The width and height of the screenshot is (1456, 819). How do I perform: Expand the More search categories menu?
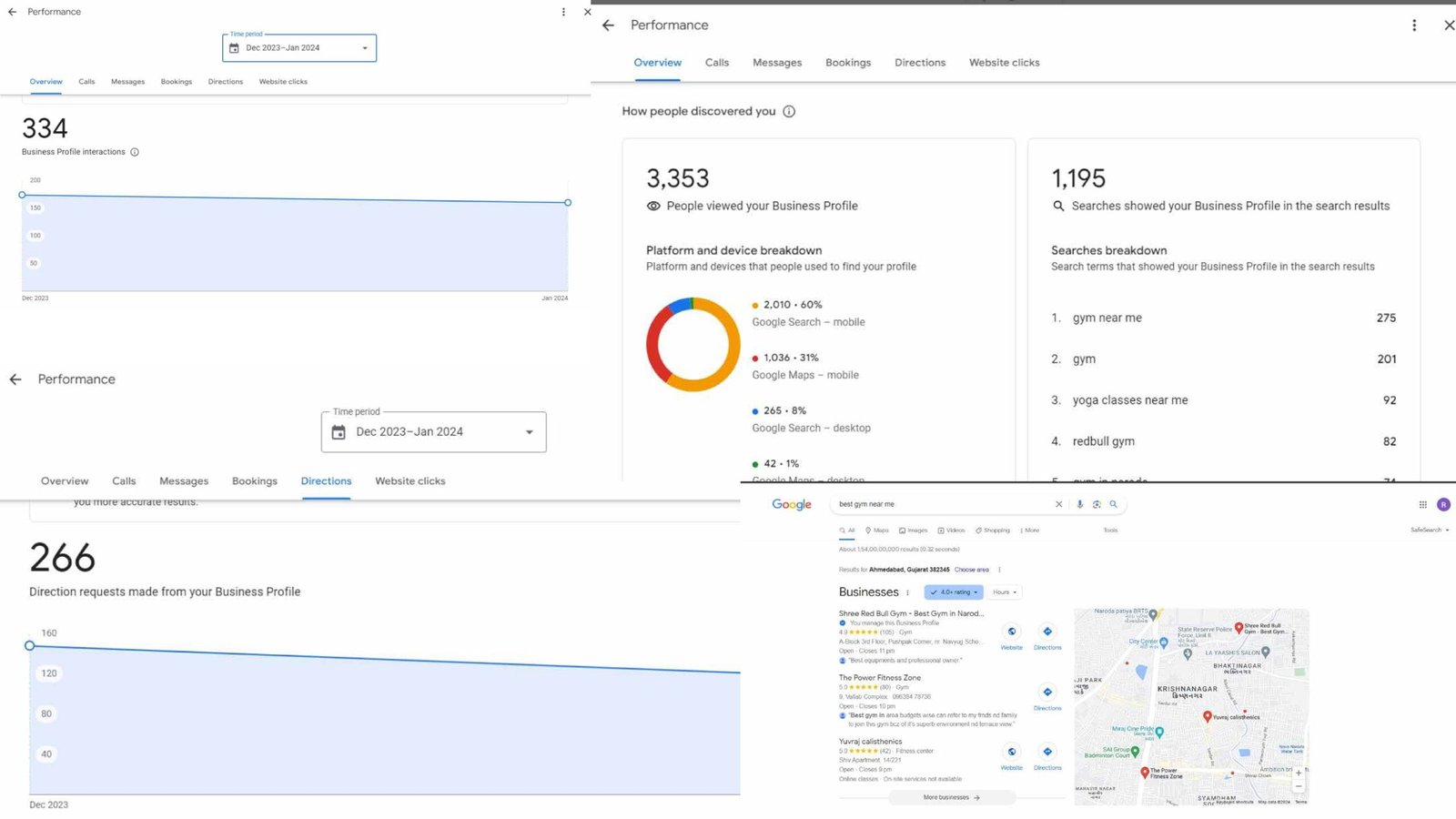(x=1029, y=531)
